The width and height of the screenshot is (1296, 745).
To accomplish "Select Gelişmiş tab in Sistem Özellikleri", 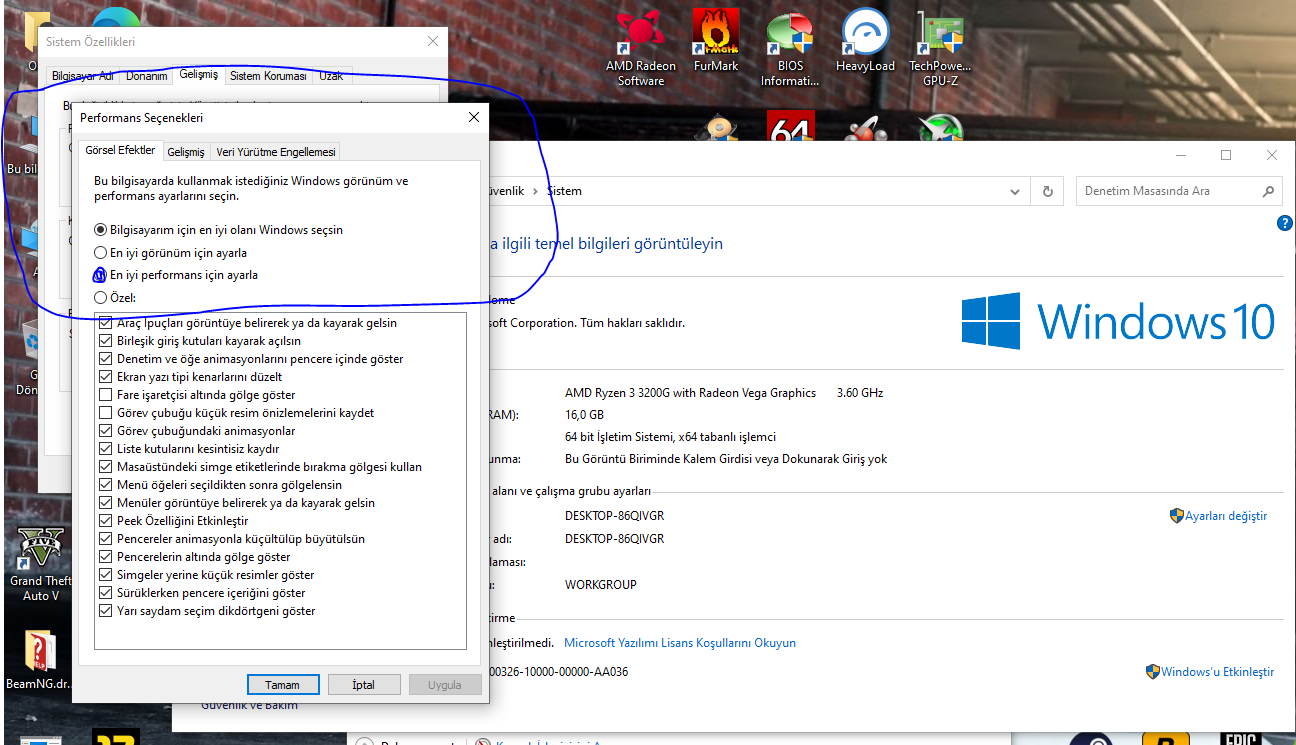I will pyautogui.click(x=198, y=74).
